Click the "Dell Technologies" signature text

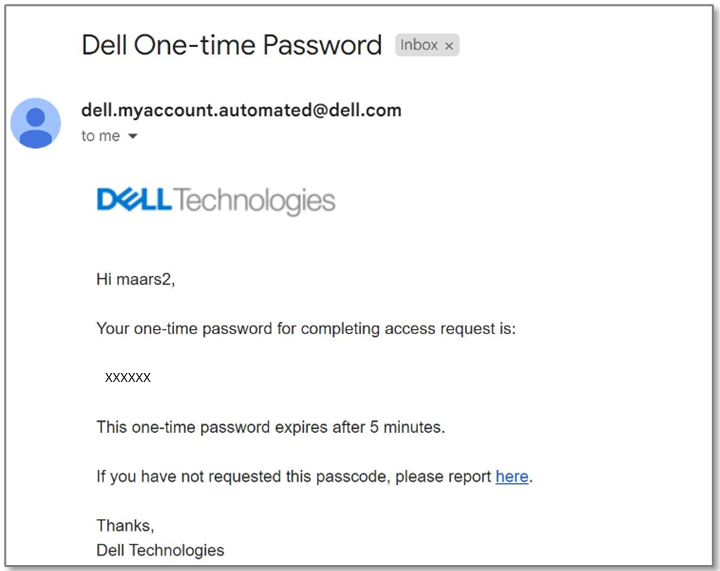160,550
